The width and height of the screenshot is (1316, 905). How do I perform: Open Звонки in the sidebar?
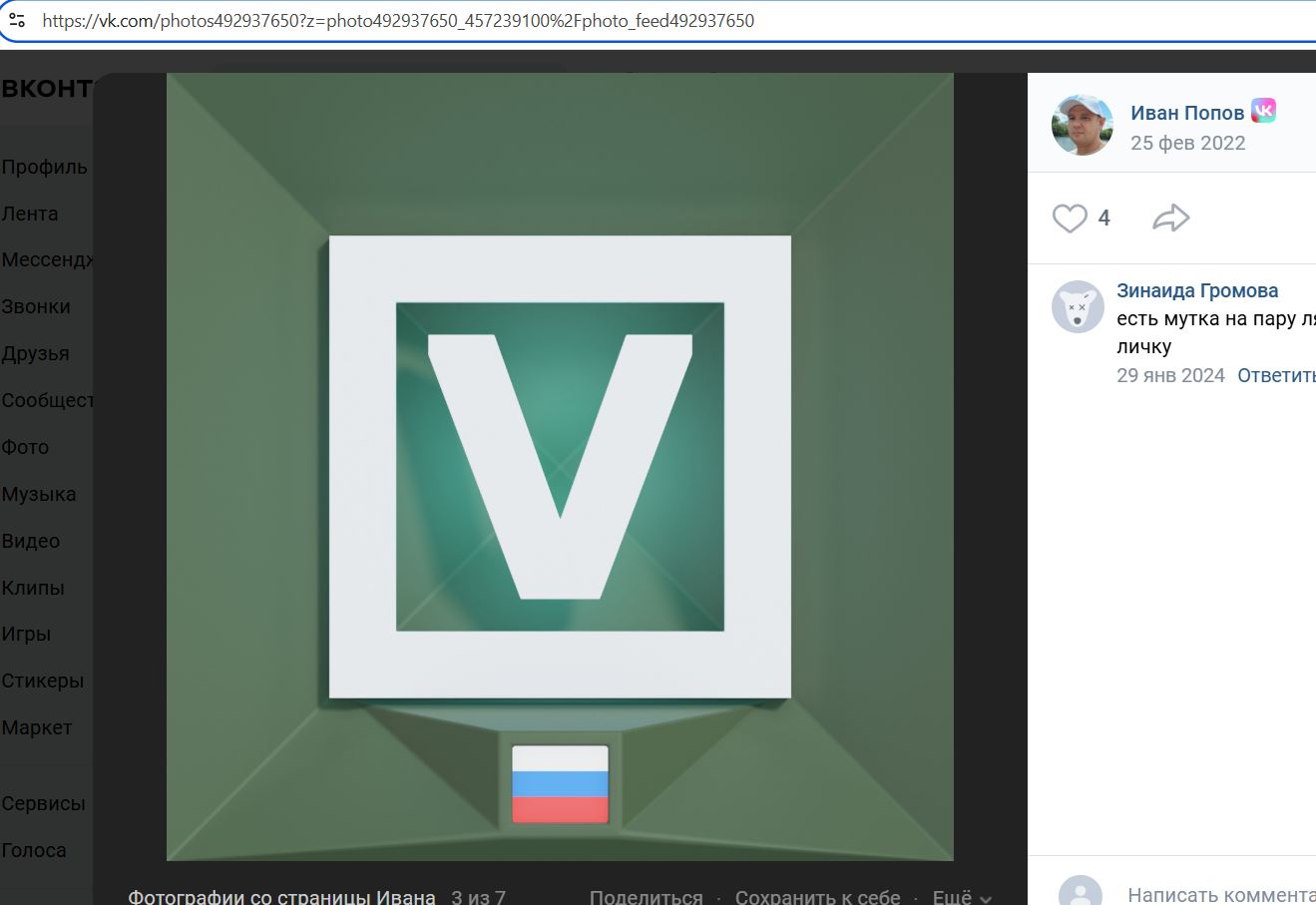pos(36,307)
